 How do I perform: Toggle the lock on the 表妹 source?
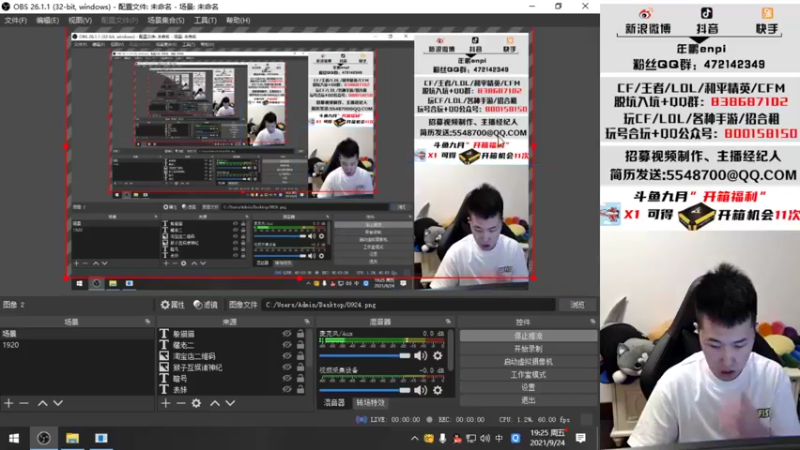301,390
